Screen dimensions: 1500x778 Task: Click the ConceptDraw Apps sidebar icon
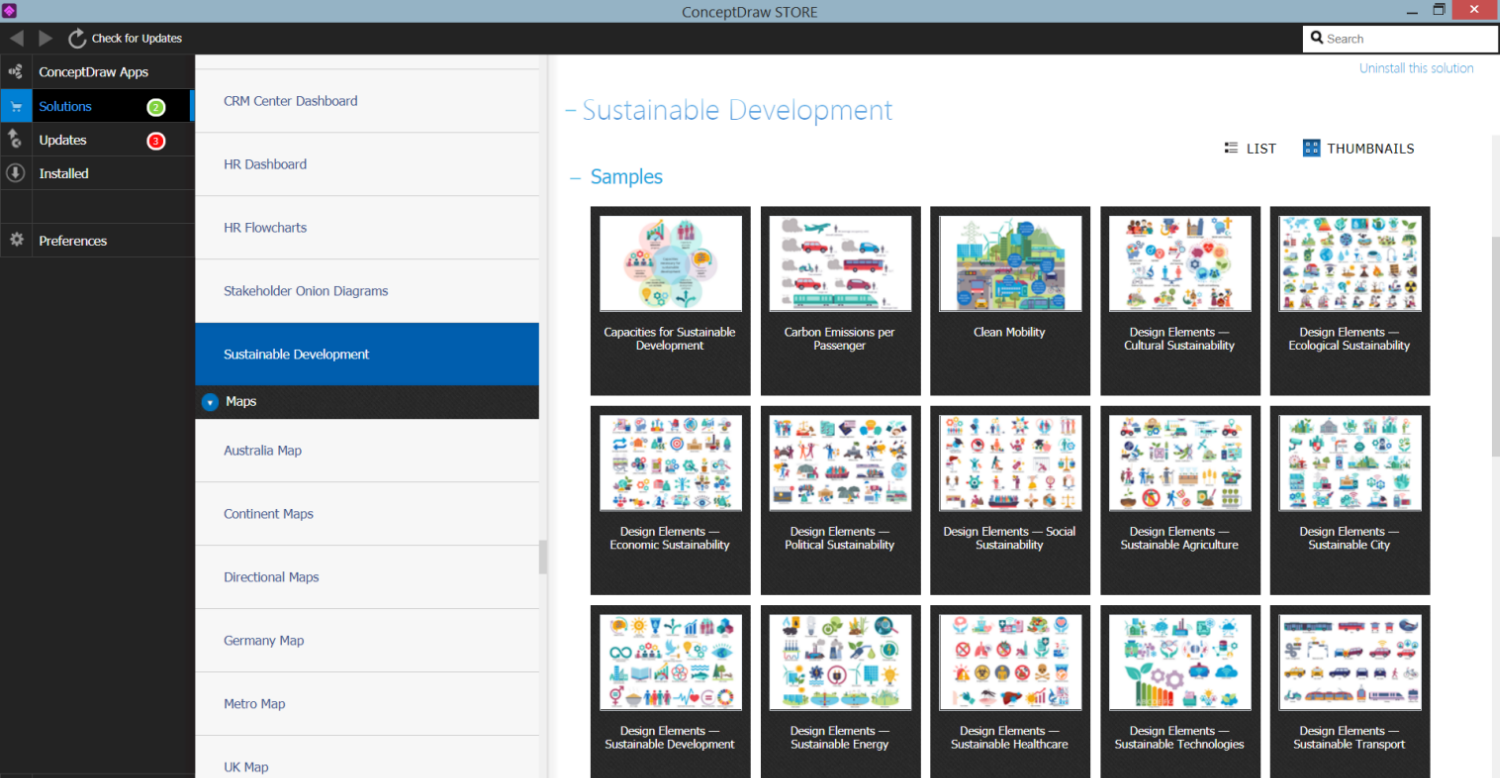click(15, 72)
